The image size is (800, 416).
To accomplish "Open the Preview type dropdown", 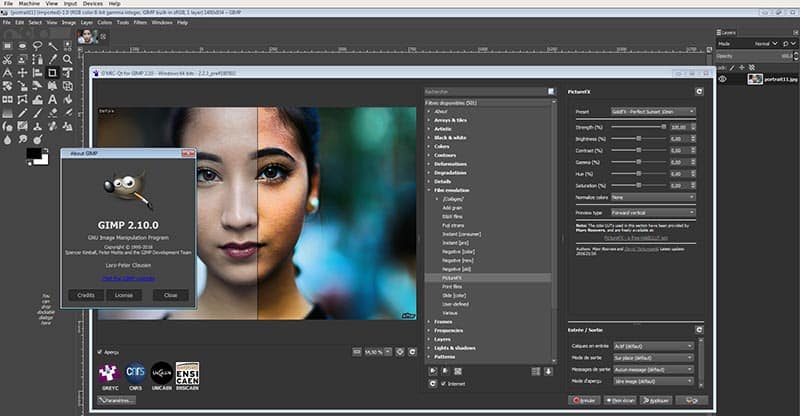I will pyautogui.click(x=653, y=212).
